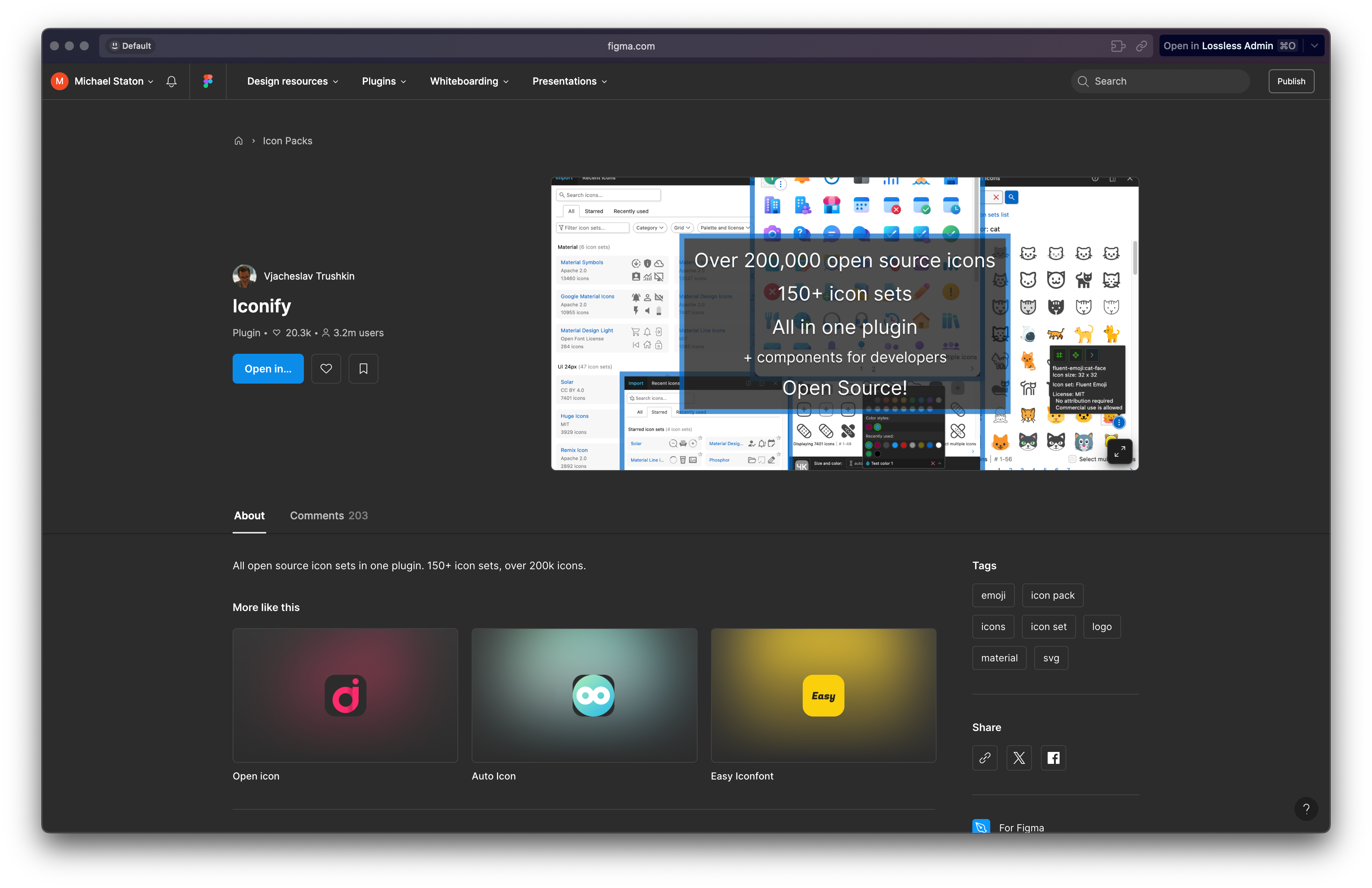Open Vjacheslav Trushkin's profile link
This screenshot has width=1372, height=888.
(309, 276)
